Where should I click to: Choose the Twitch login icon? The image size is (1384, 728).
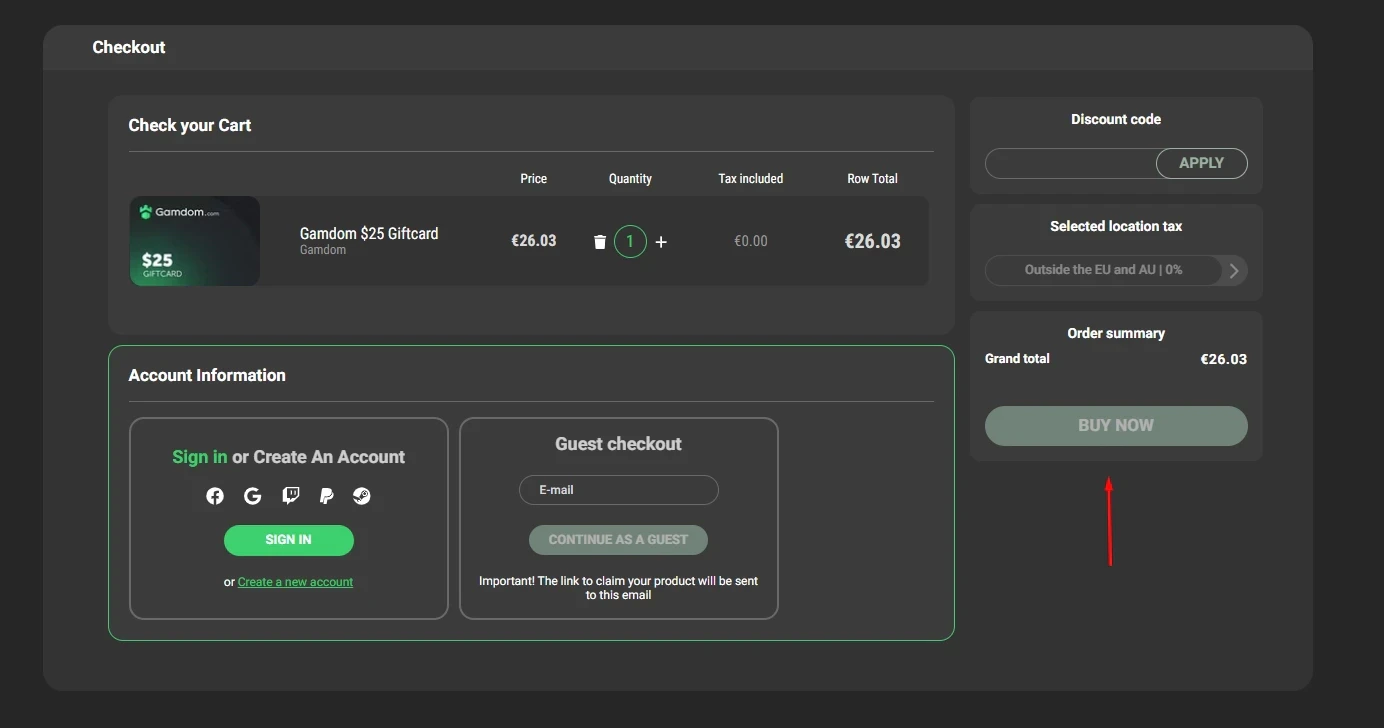[290, 496]
